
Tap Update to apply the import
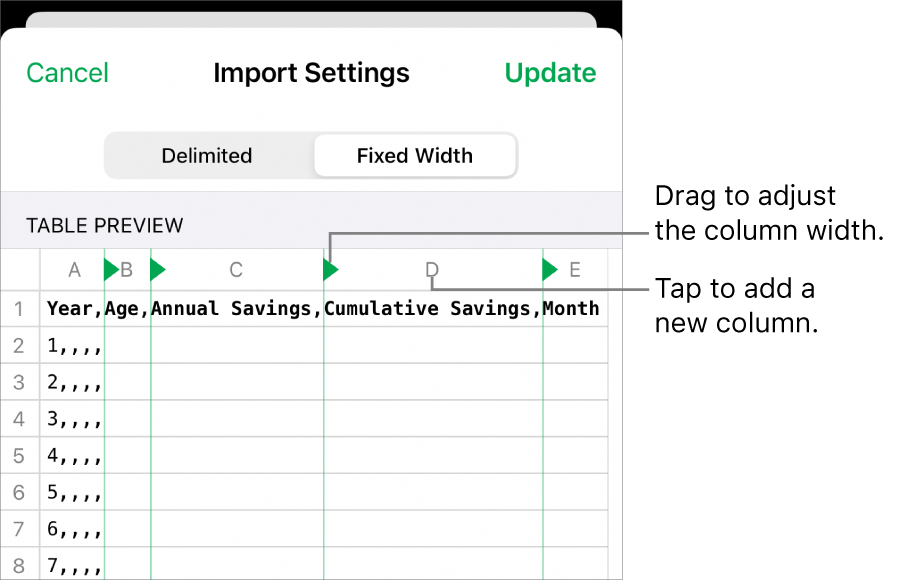point(550,72)
